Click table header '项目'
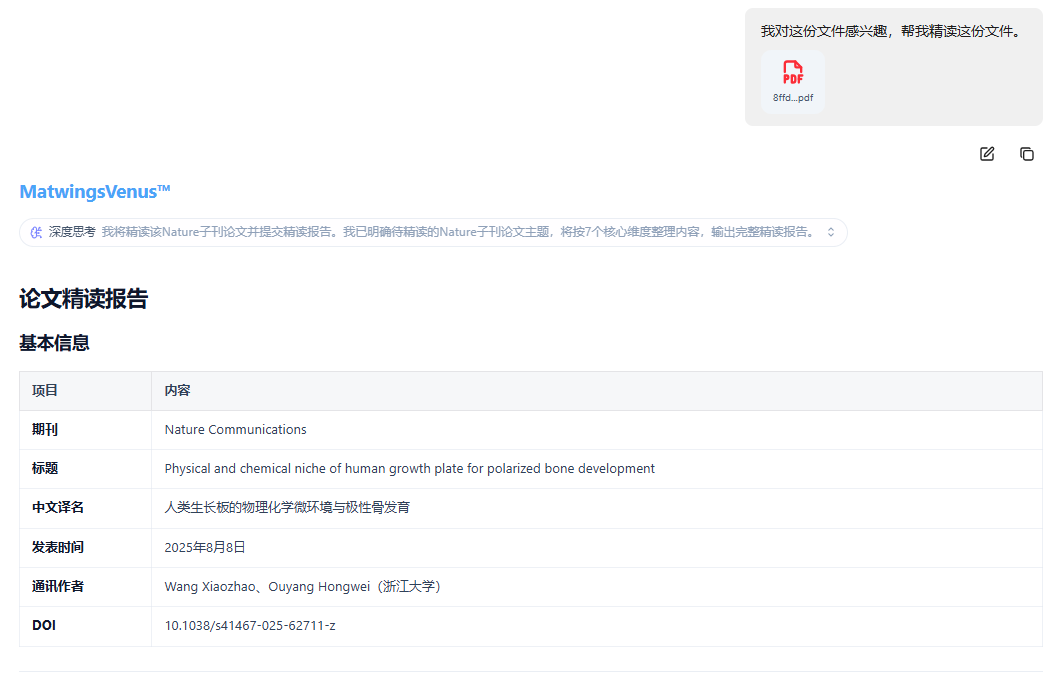This screenshot has width=1054, height=685. (45, 391)
